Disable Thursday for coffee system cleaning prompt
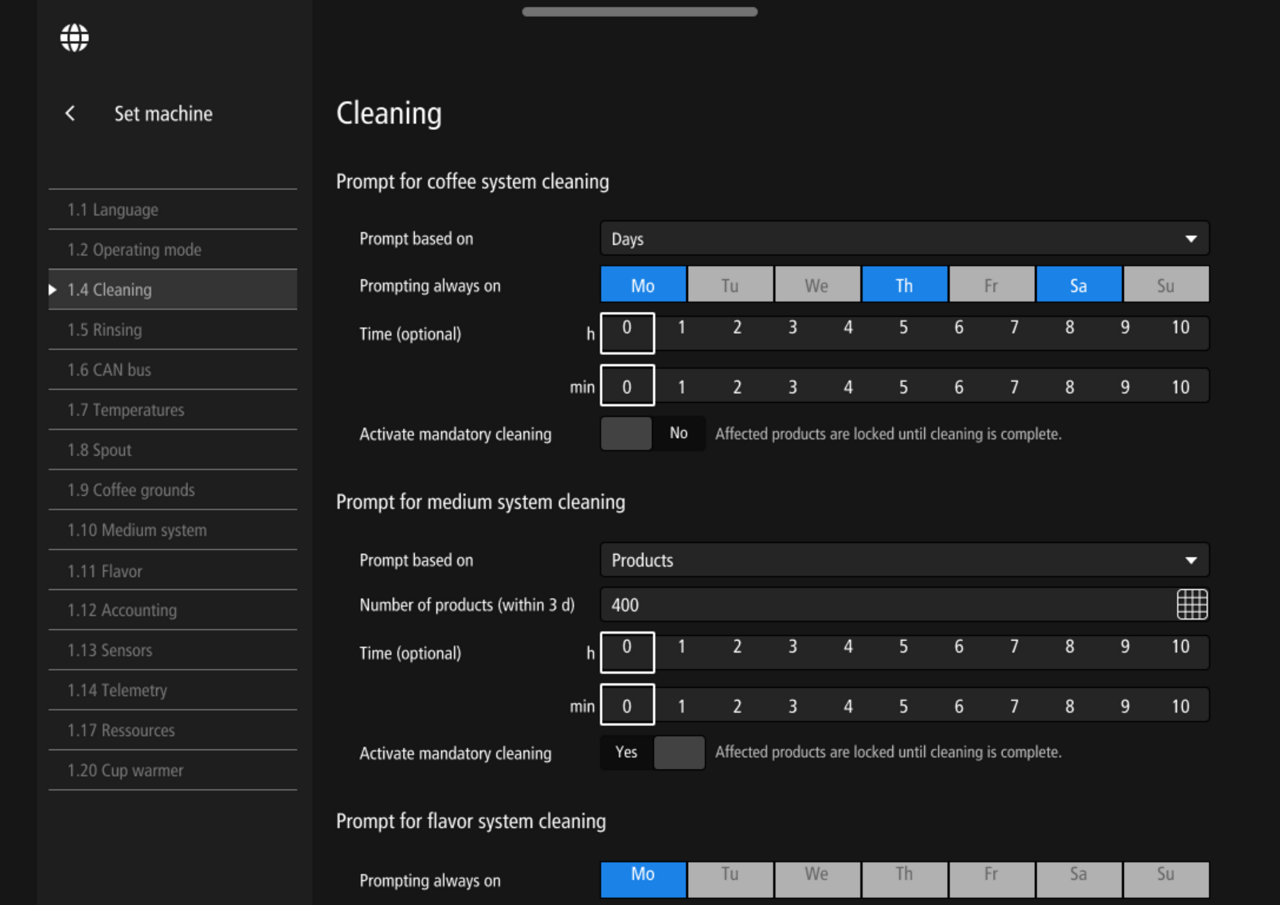The width and height of the screenshot is (1280, 905). tap(904, 285)
